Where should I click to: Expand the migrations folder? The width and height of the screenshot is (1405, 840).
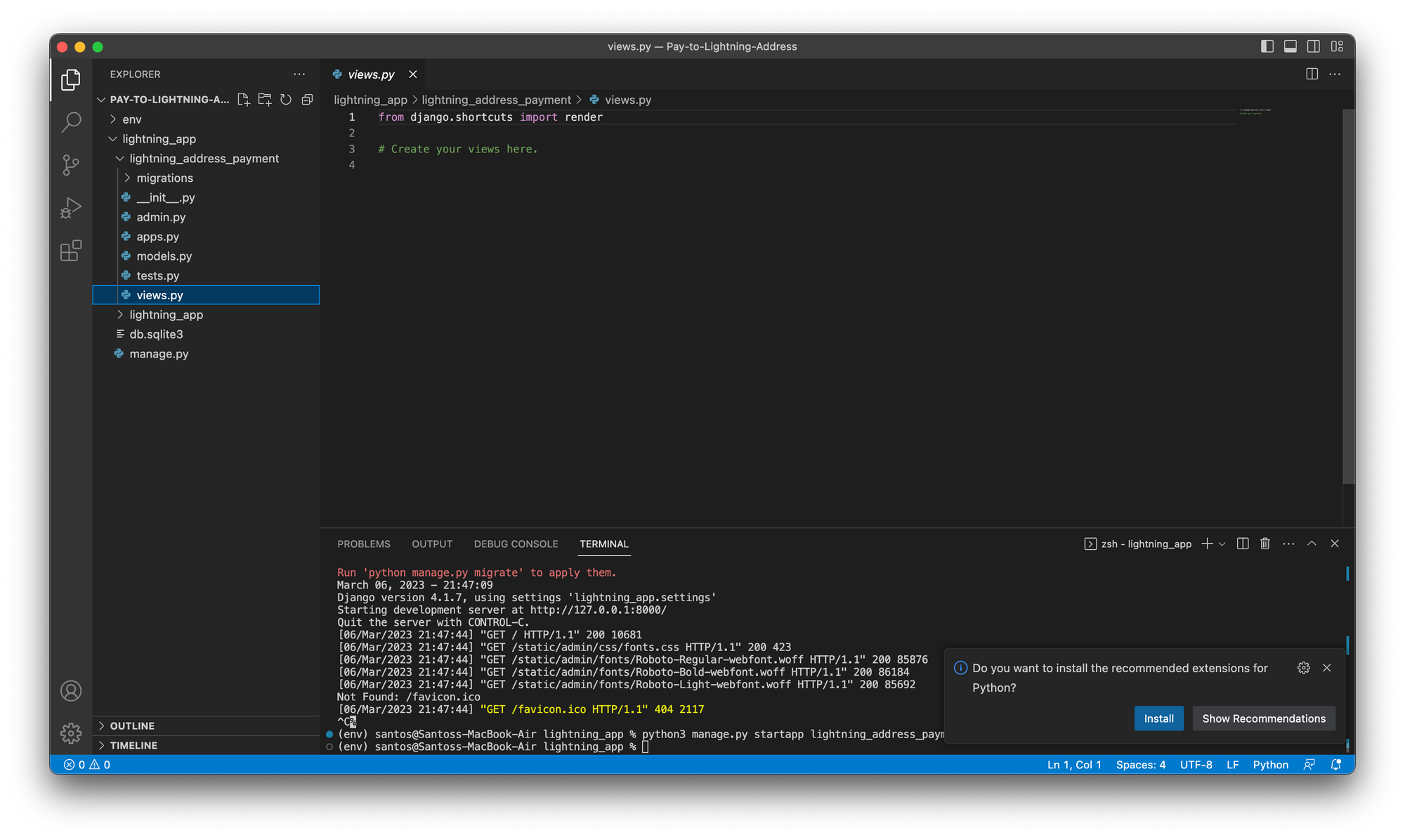click(x=206, y=178)
